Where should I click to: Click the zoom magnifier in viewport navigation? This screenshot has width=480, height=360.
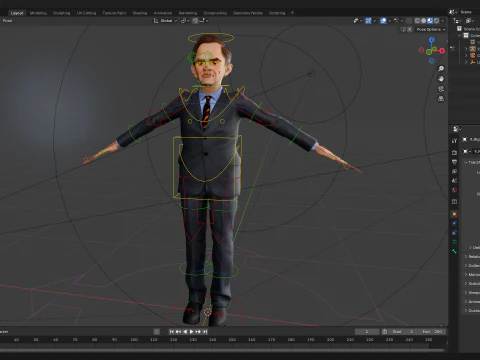pos(441,69)
